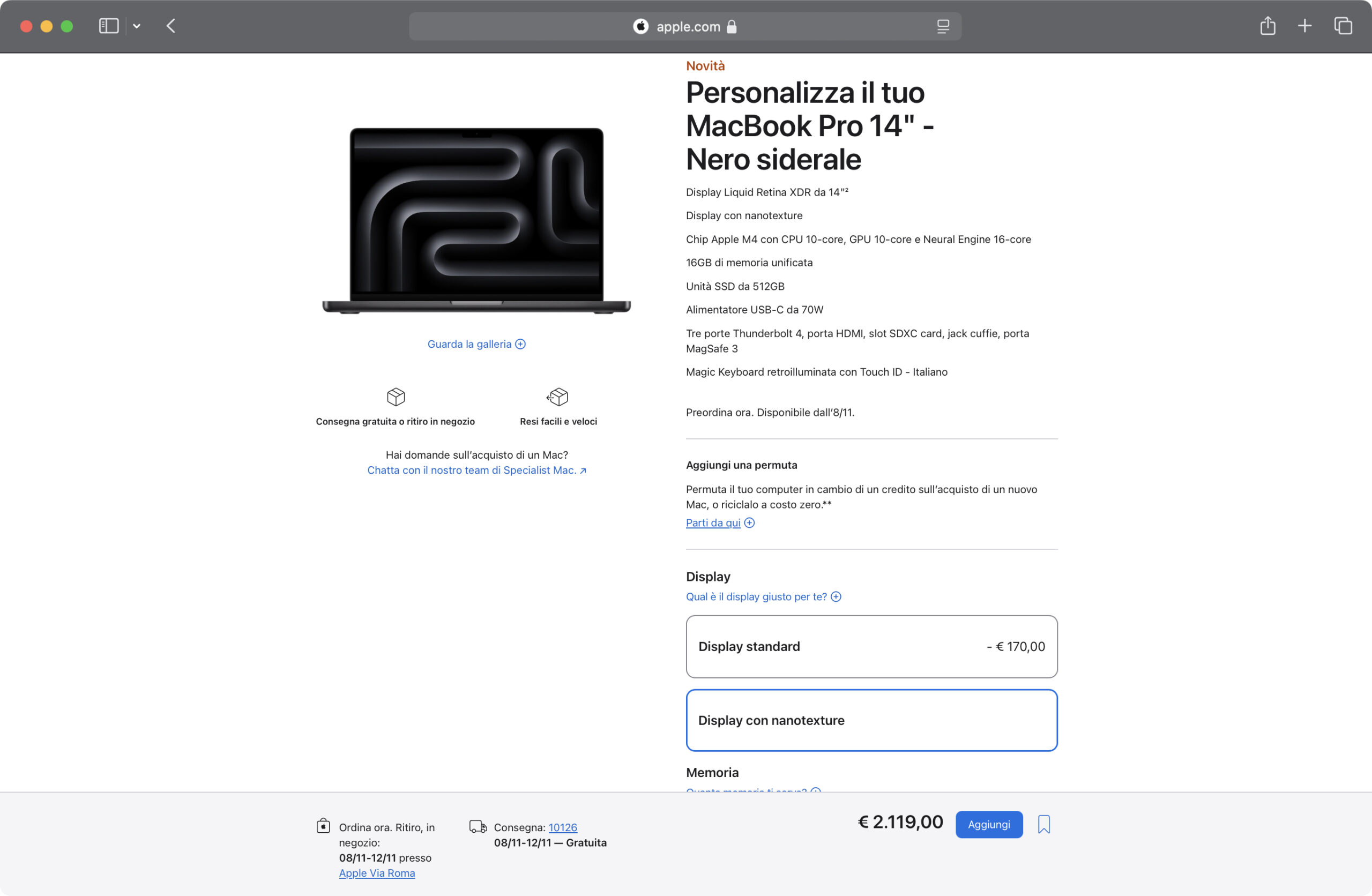Open the tab group dropdown chevron
Screen dimensions: 1372x896
click(x=137, y=26)
